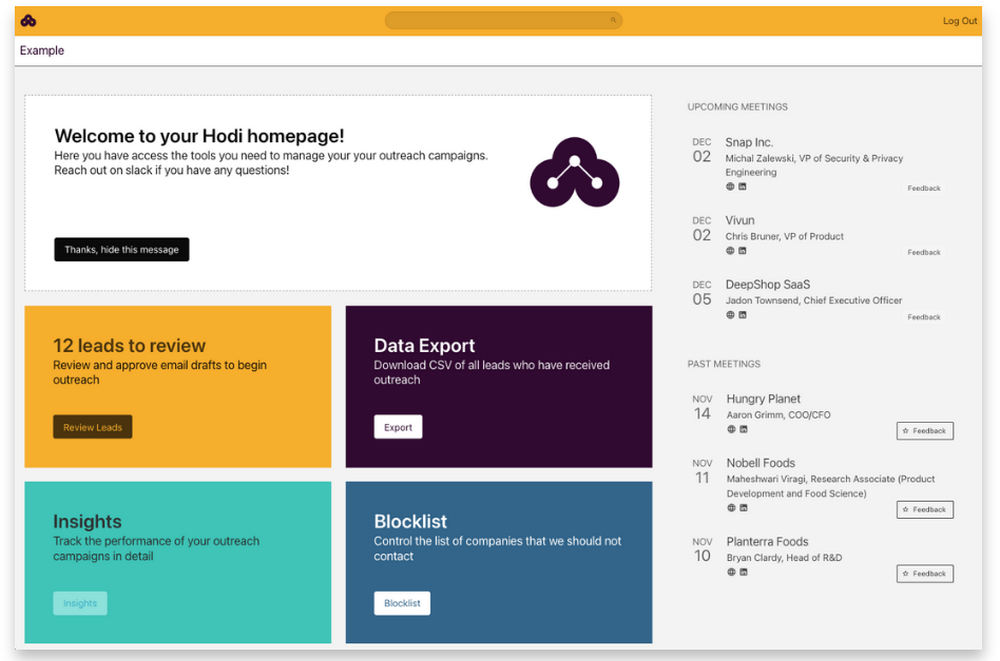Select the Example breadcrumb label
Image resolution: width=1000 pixels, height=661 pixels.
(x=41, y=50)
